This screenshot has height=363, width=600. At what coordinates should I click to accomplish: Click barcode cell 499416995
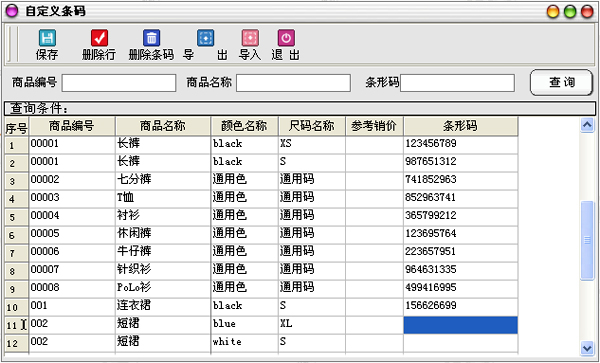(460, 289)
